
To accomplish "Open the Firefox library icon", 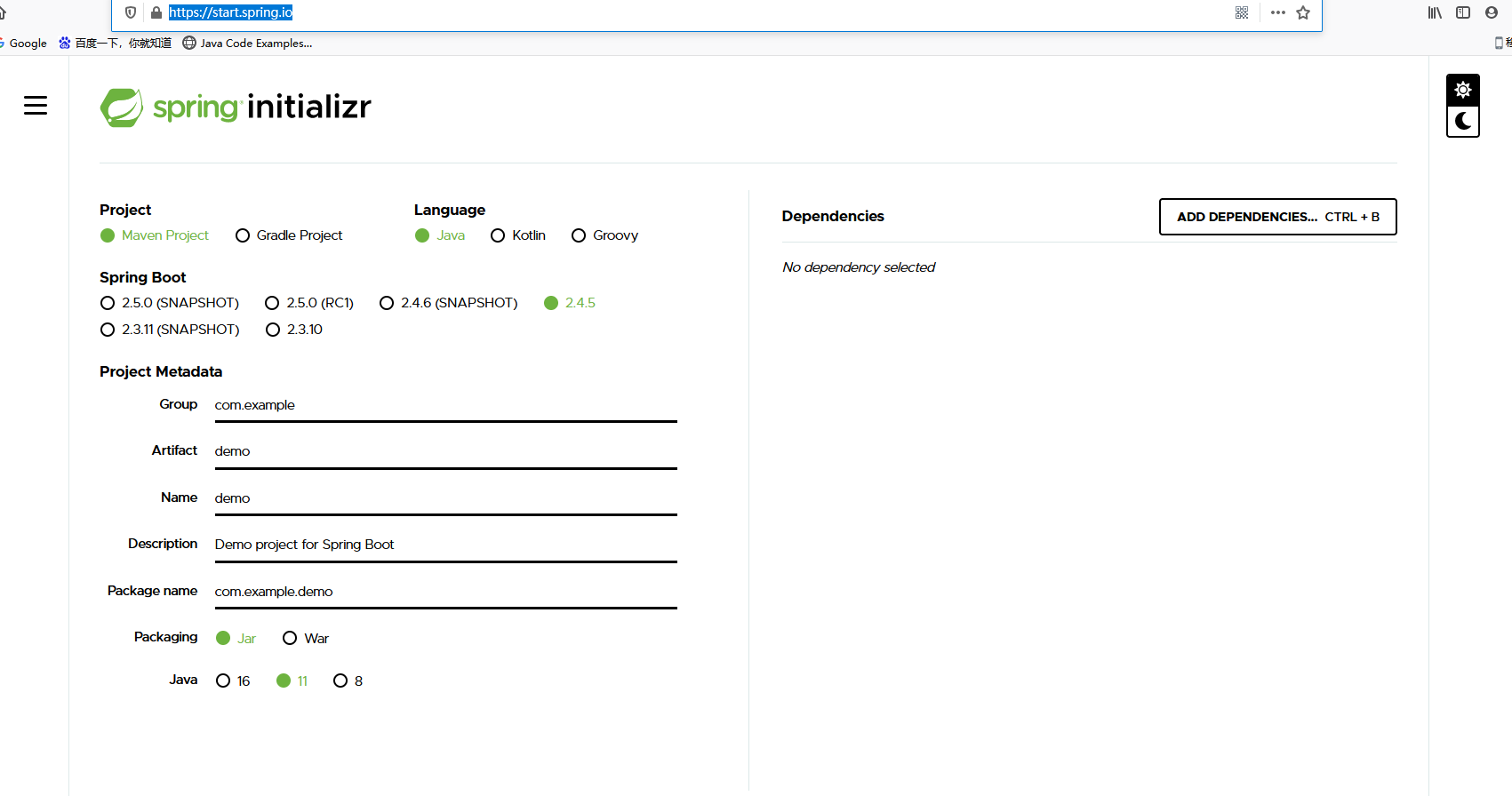I will (x=1435, y=12).
